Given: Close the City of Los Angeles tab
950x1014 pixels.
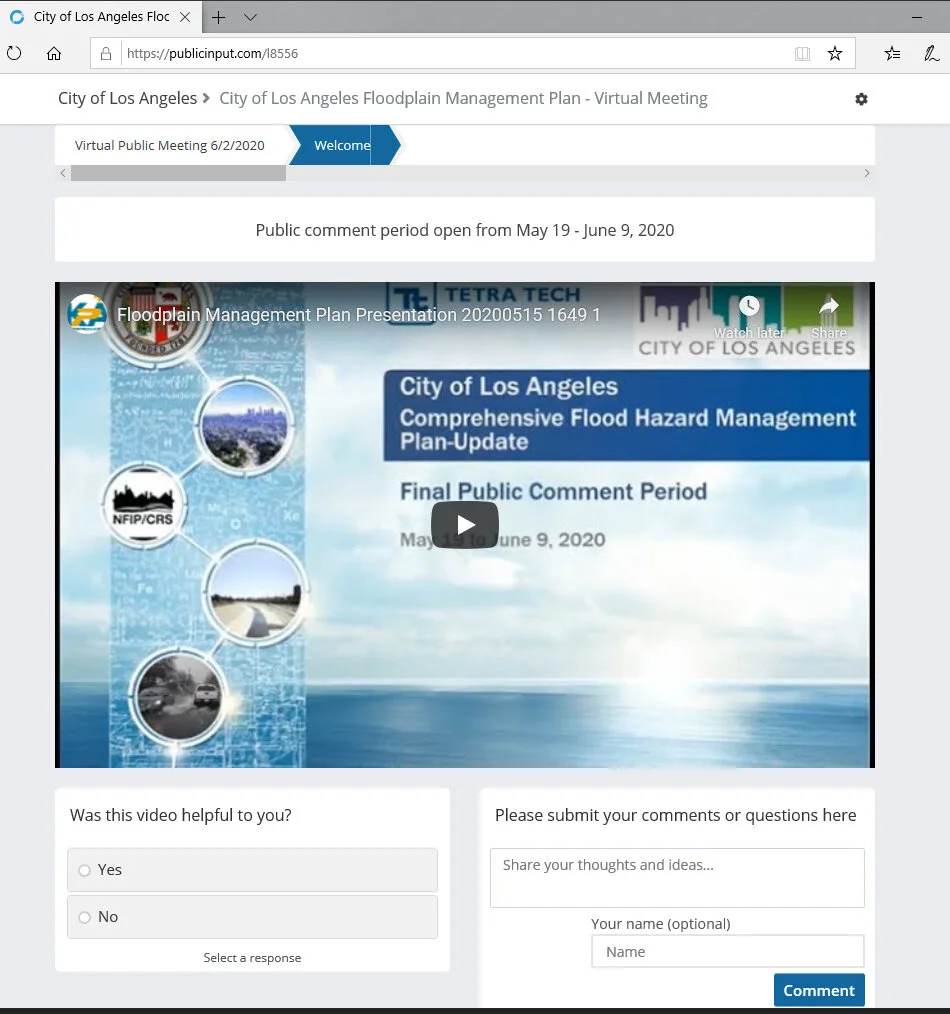Looking at the screenshot, I should [185, 17].
